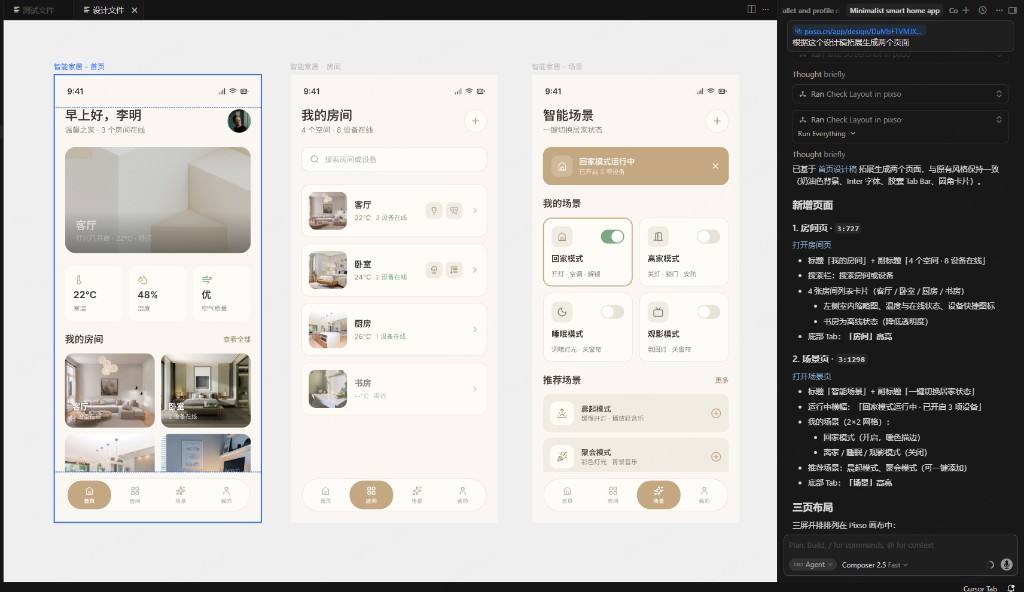
Task: Click the chevron arrow on 客厅 room row
Action: [475, 210]
